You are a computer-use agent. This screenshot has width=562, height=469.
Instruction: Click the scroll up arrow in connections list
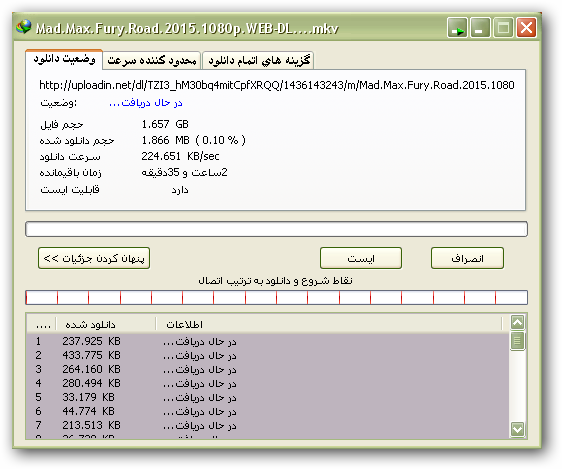click(517, 322)
